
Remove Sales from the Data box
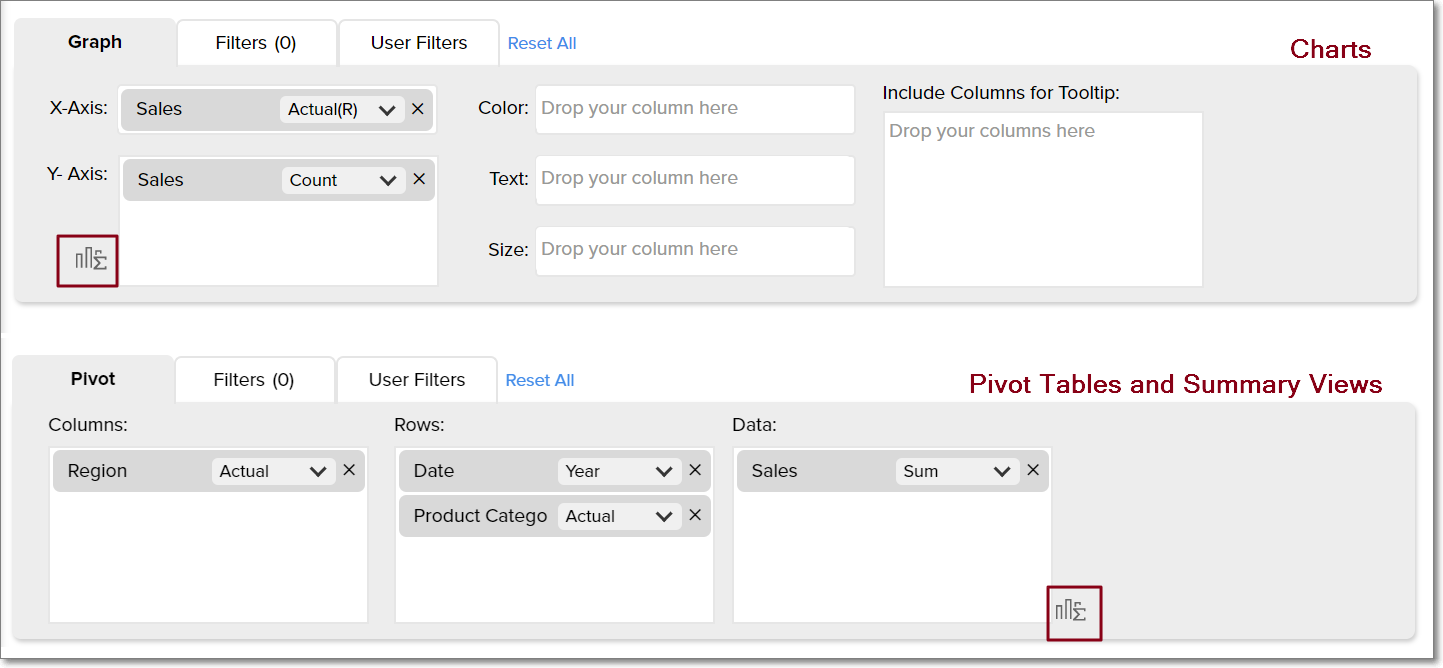1033,470
